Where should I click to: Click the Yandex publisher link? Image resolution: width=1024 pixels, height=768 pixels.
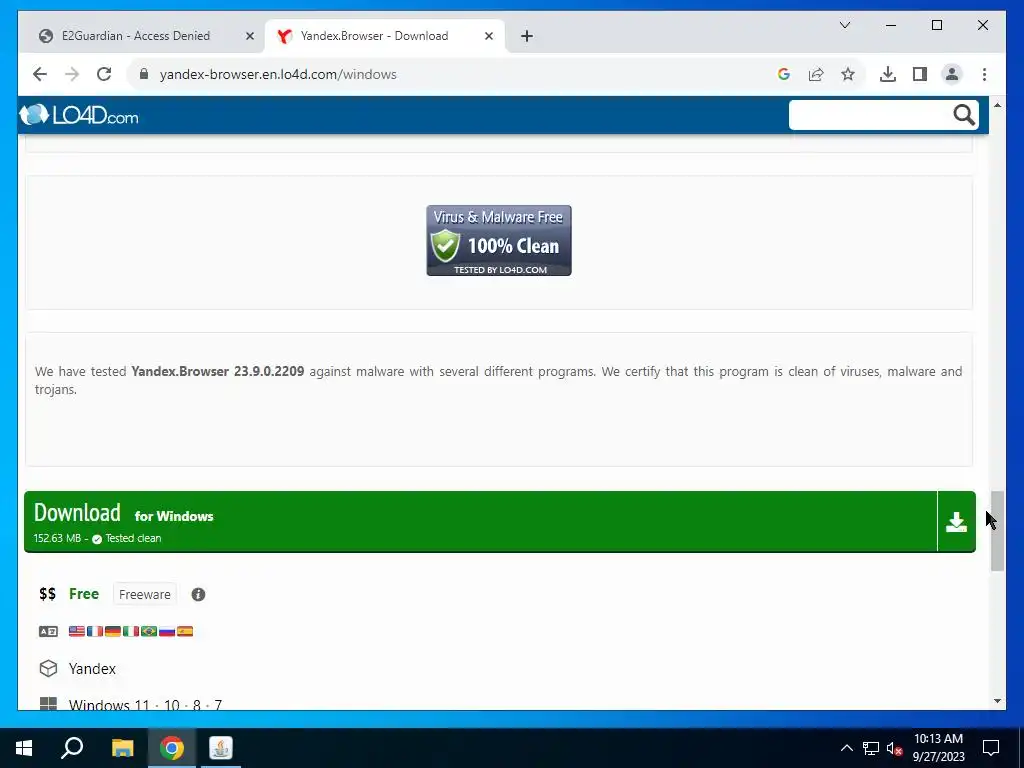(92, 669)
